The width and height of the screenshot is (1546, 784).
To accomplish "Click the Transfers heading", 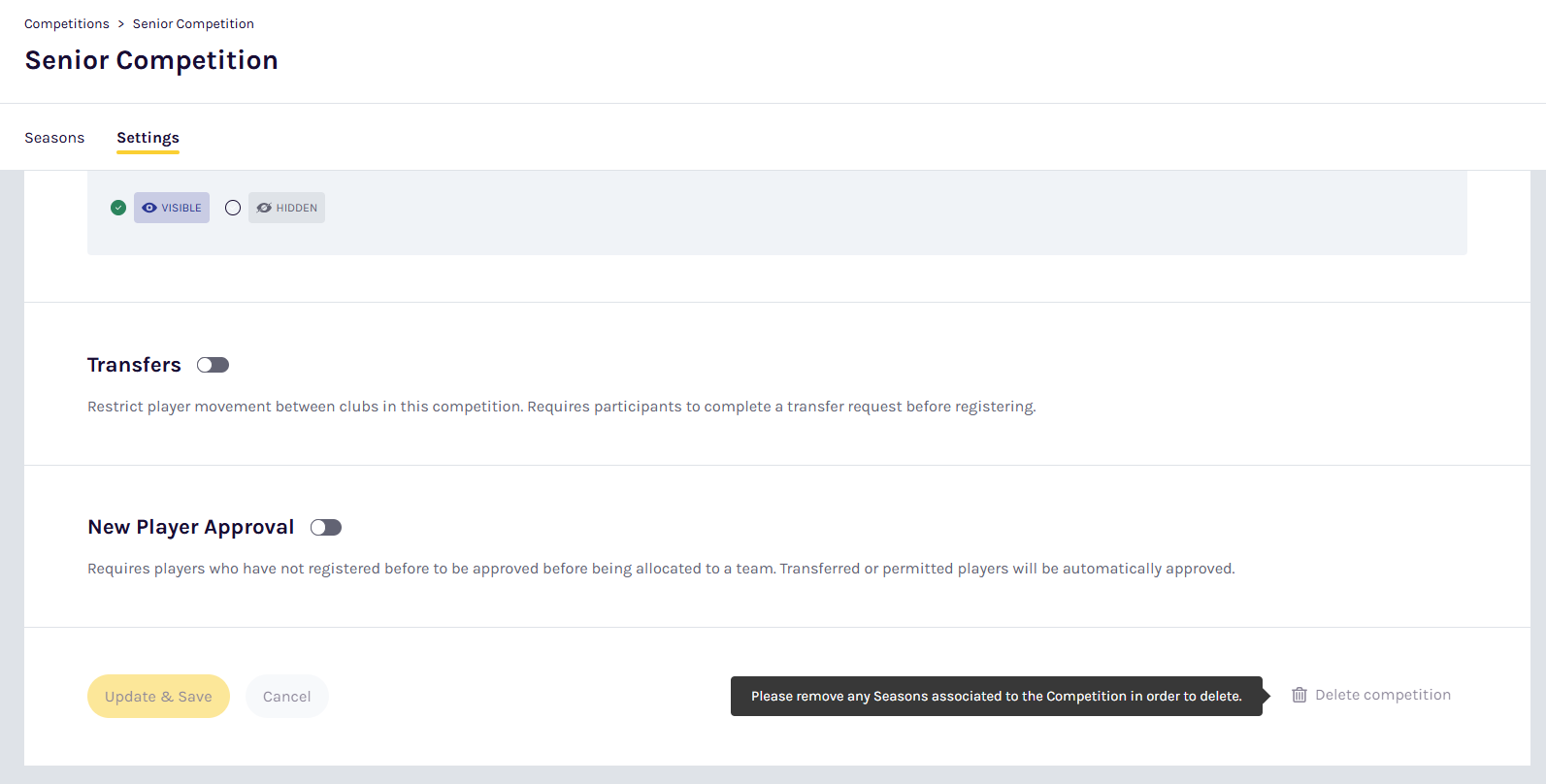I will coord(134,365).
